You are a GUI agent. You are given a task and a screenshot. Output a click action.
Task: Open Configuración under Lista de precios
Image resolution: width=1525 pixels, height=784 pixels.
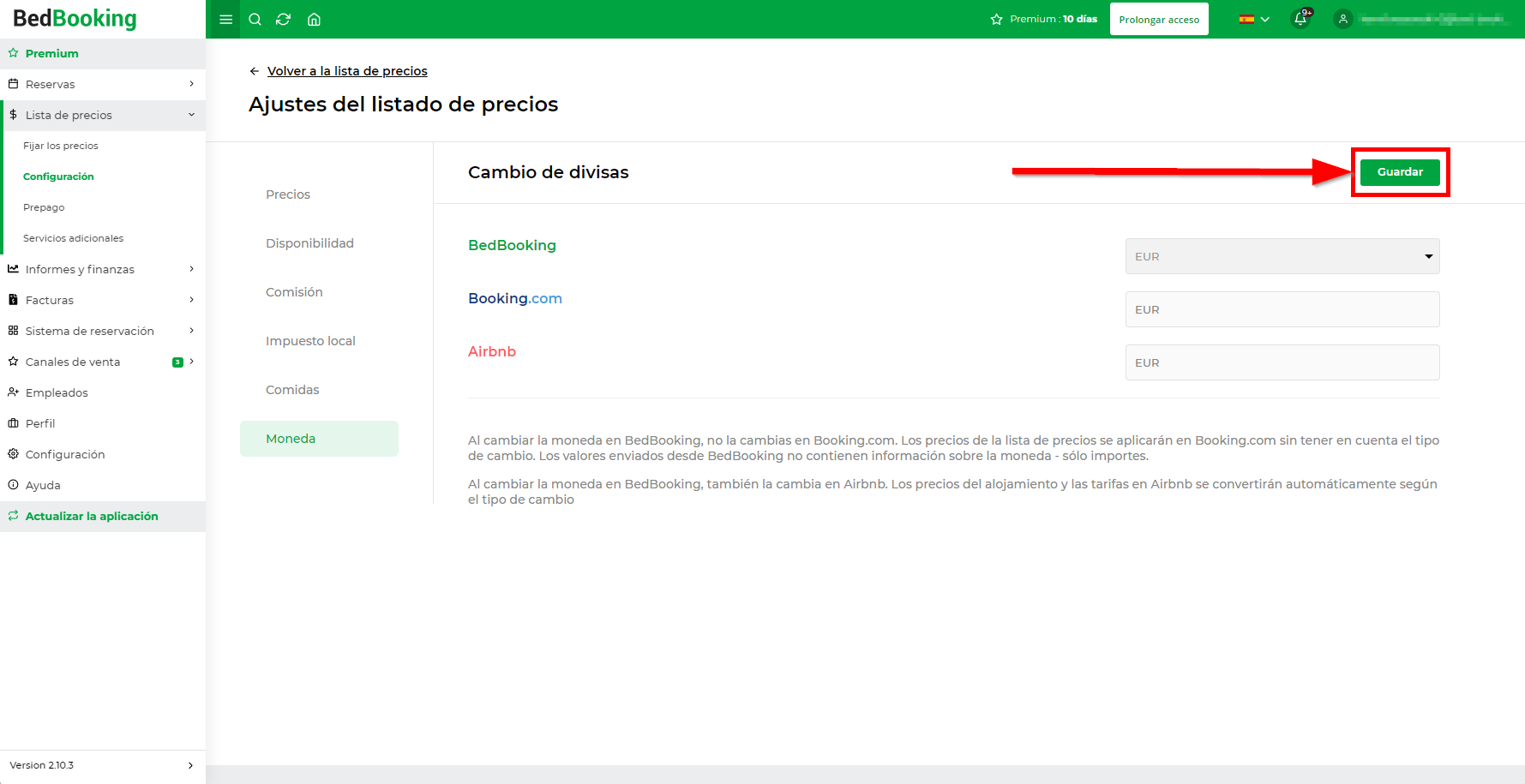(x=58, y=177)
